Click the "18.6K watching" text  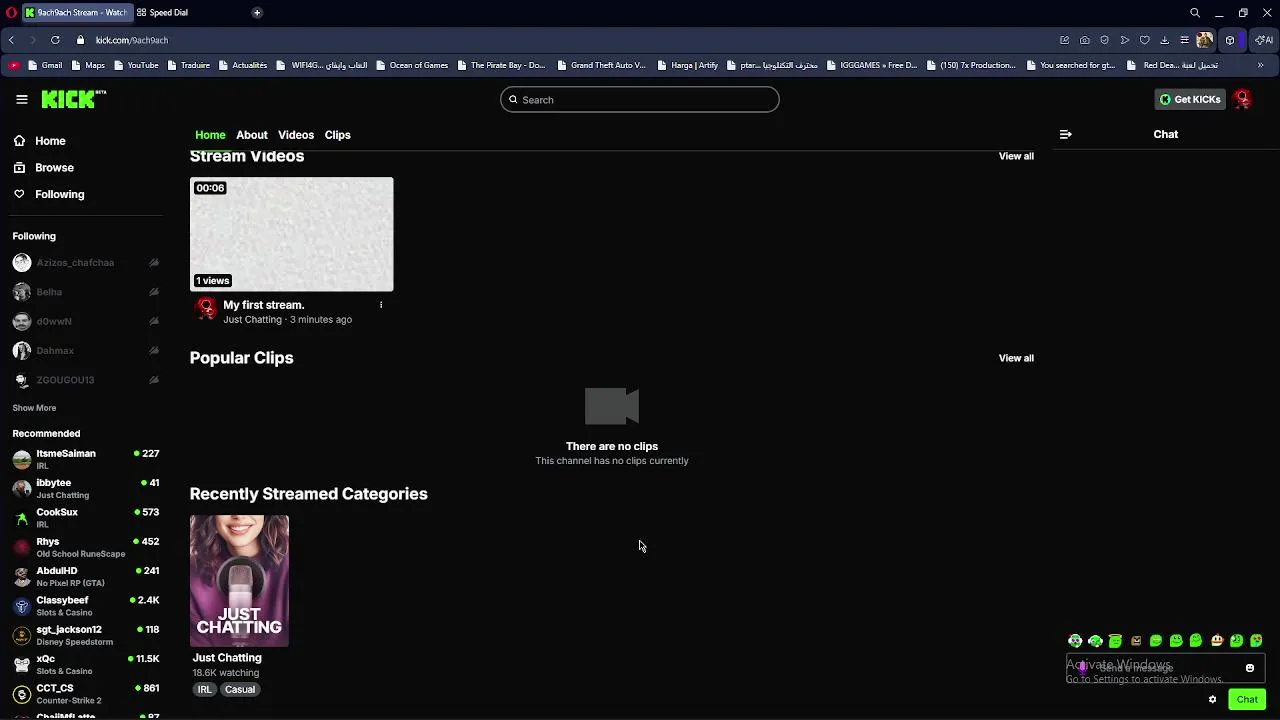[x=226, y=673]
